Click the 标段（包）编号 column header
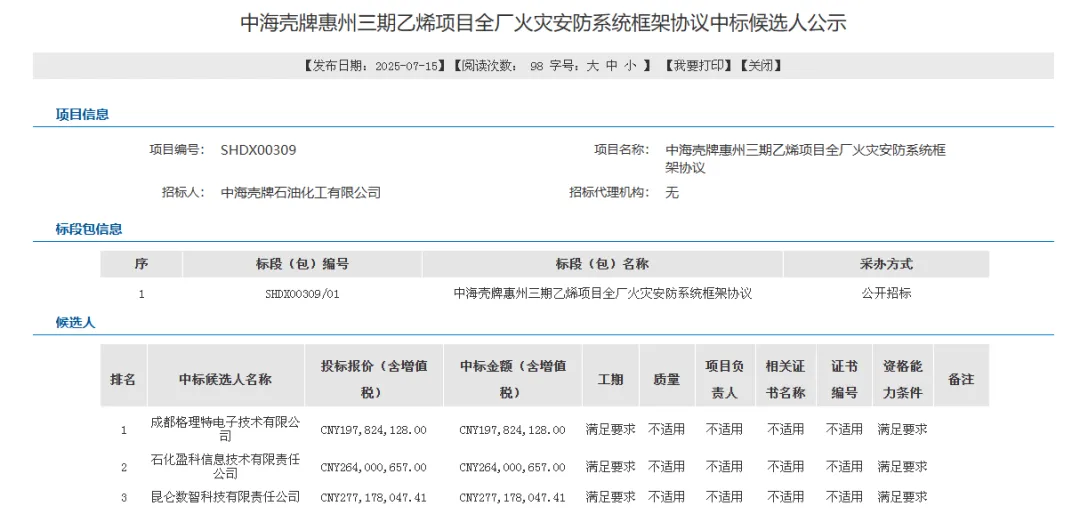The image size is (1080, 514). [302, 264]
